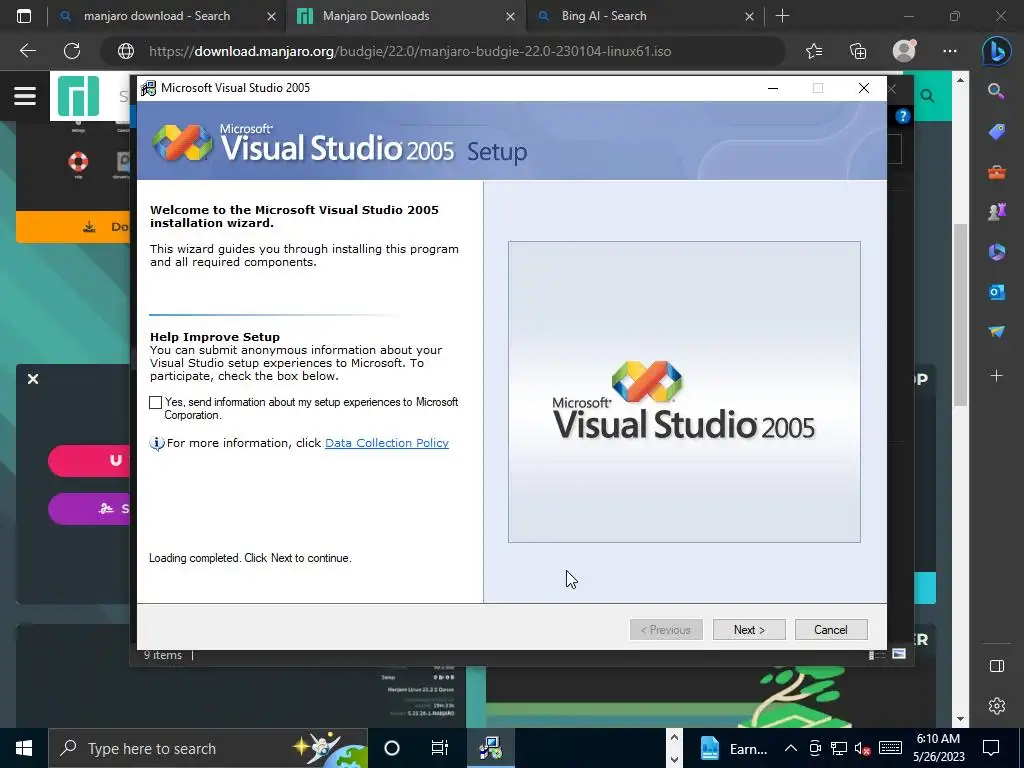Open the Manjaro site hamburger menu
The width and height of the screenshot is (1024, 768).
pyautogui.click(x=25, y=96)
